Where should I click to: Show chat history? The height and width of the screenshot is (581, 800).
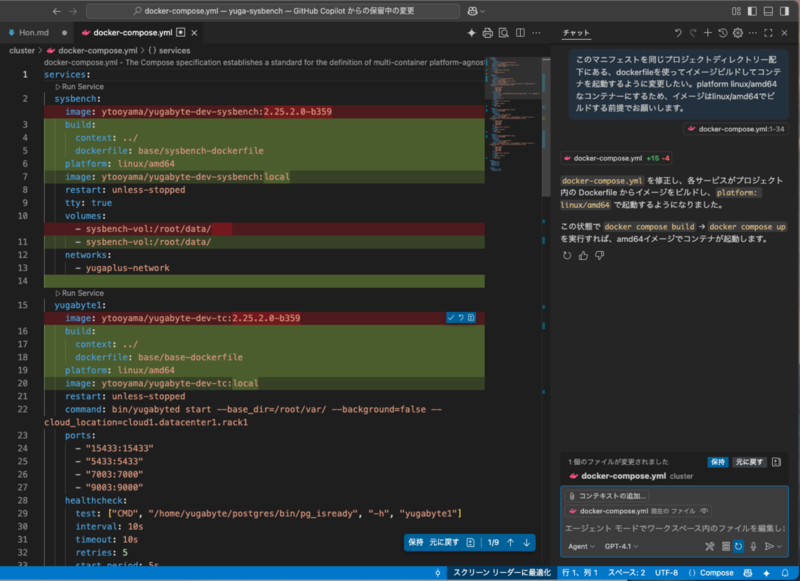[723, 33]
